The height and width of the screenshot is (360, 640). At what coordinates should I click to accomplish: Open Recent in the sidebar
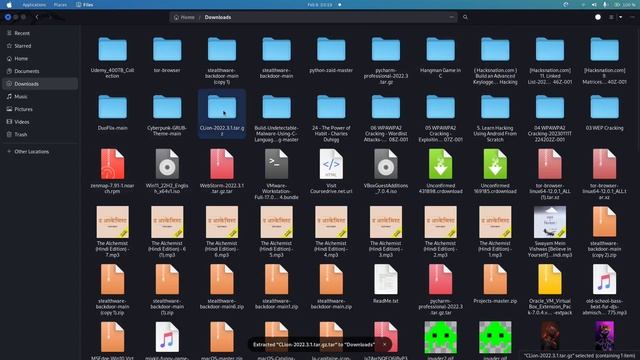click(40, 33)
